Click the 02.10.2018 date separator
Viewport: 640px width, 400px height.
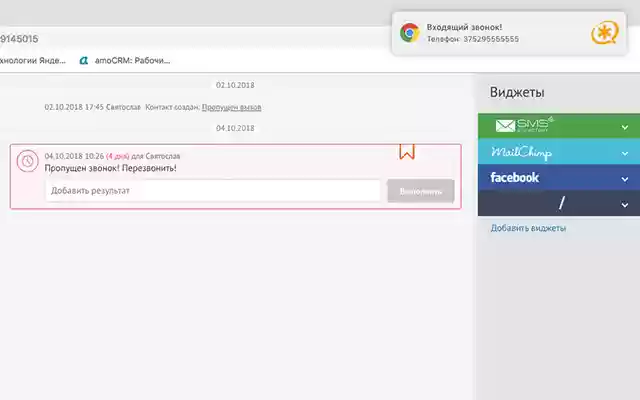[x=235, y=85]
